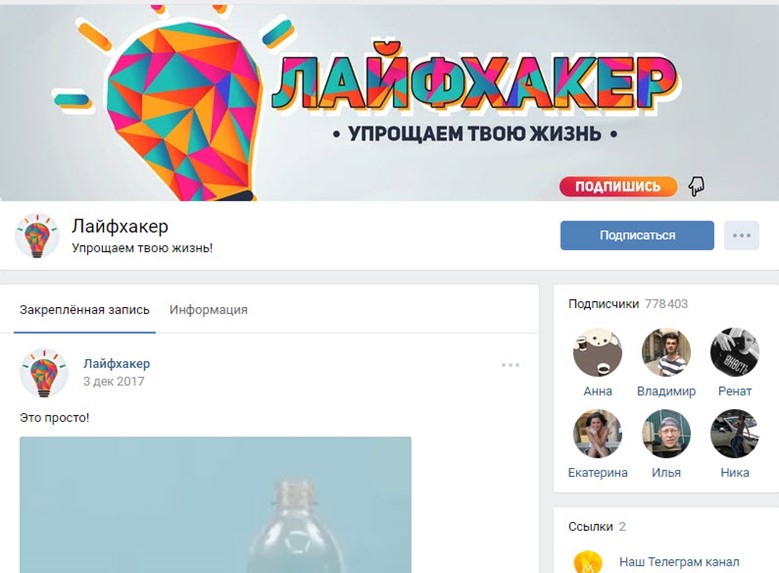Switch to the Информация tab
Image resolution: width=779 pixels, height=573 pixels.
pos(208,310)
